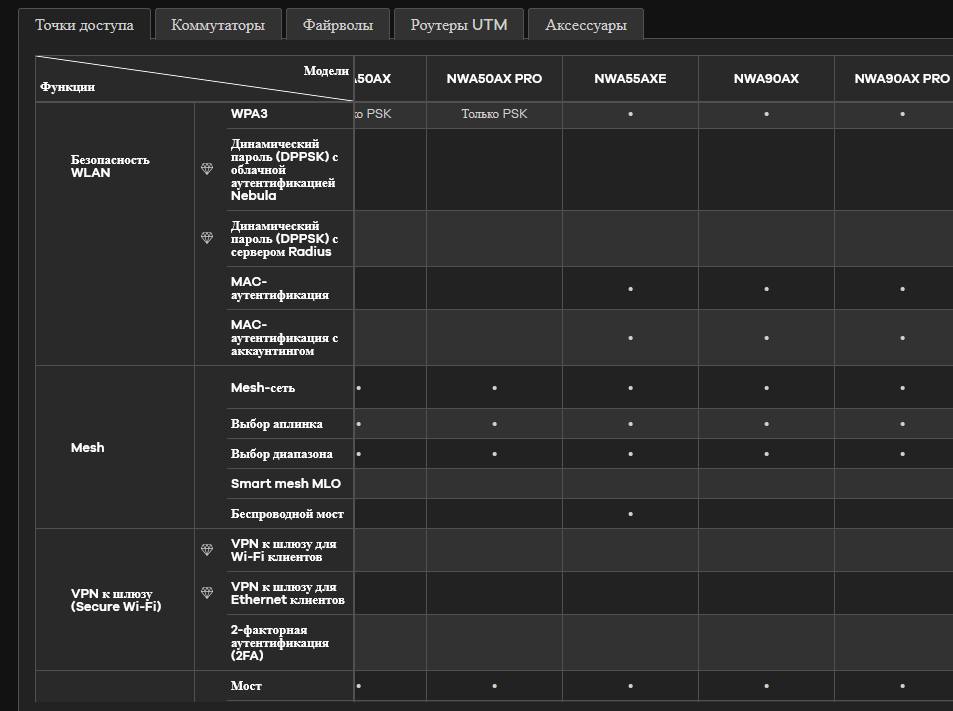The height and width of the screenshot is (711, 953).
Task: Open the Точки доступа tab
Action: click(x=84, y=25)
